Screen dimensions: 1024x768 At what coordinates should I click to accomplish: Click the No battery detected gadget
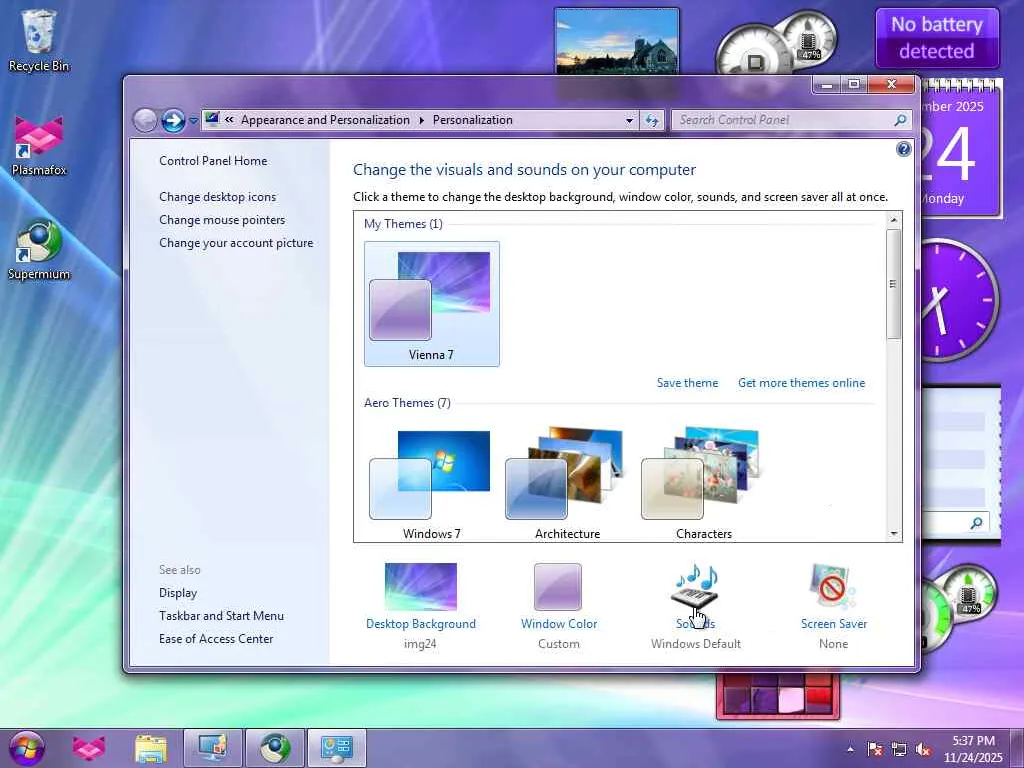click(936, 38)
